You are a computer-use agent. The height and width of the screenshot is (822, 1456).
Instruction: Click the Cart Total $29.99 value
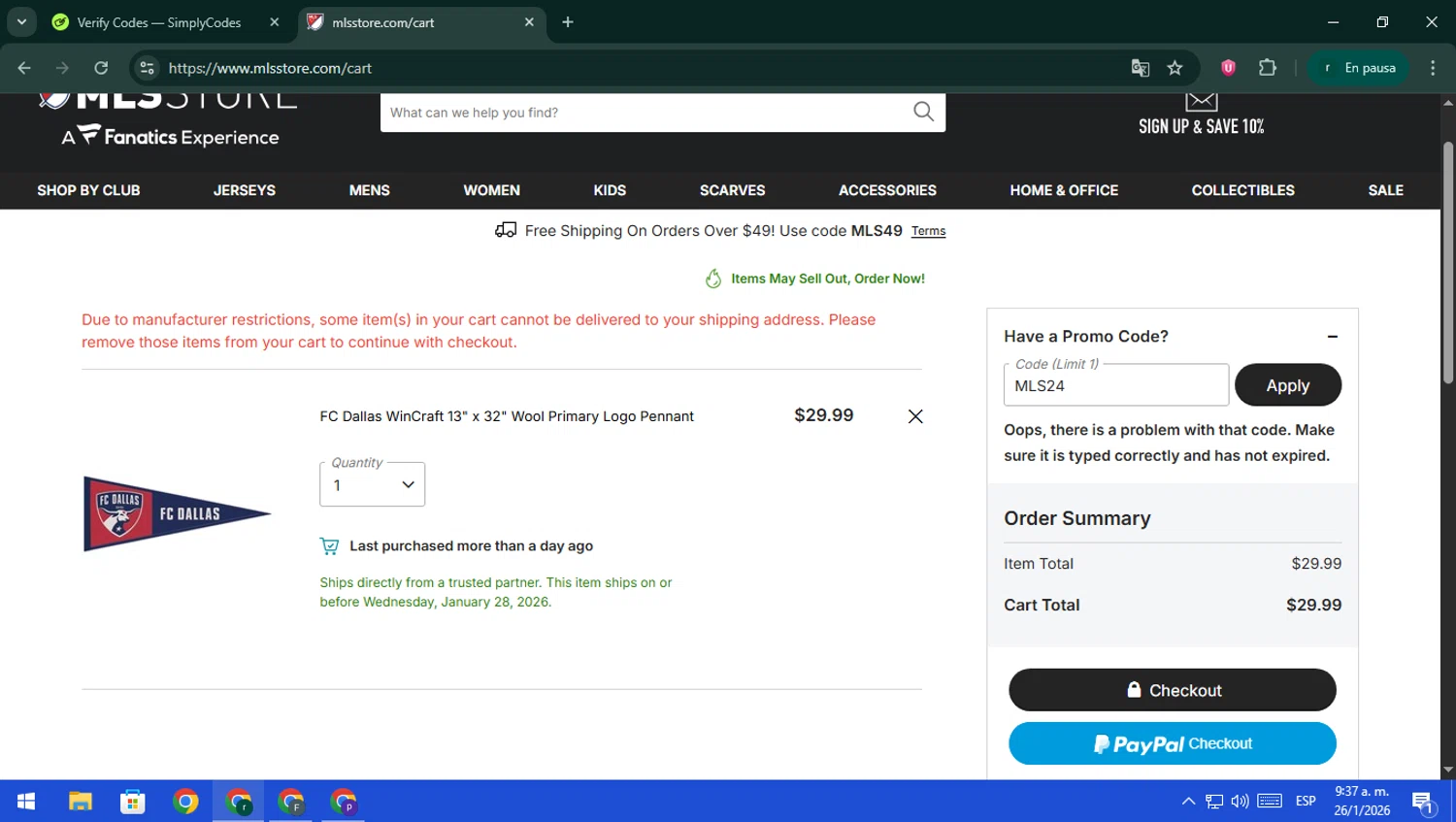pyautogui.click(x=1314, y=605)
